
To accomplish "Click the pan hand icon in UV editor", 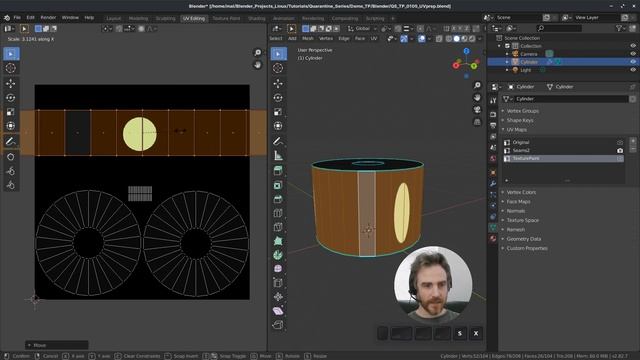I will pos(258,65).
